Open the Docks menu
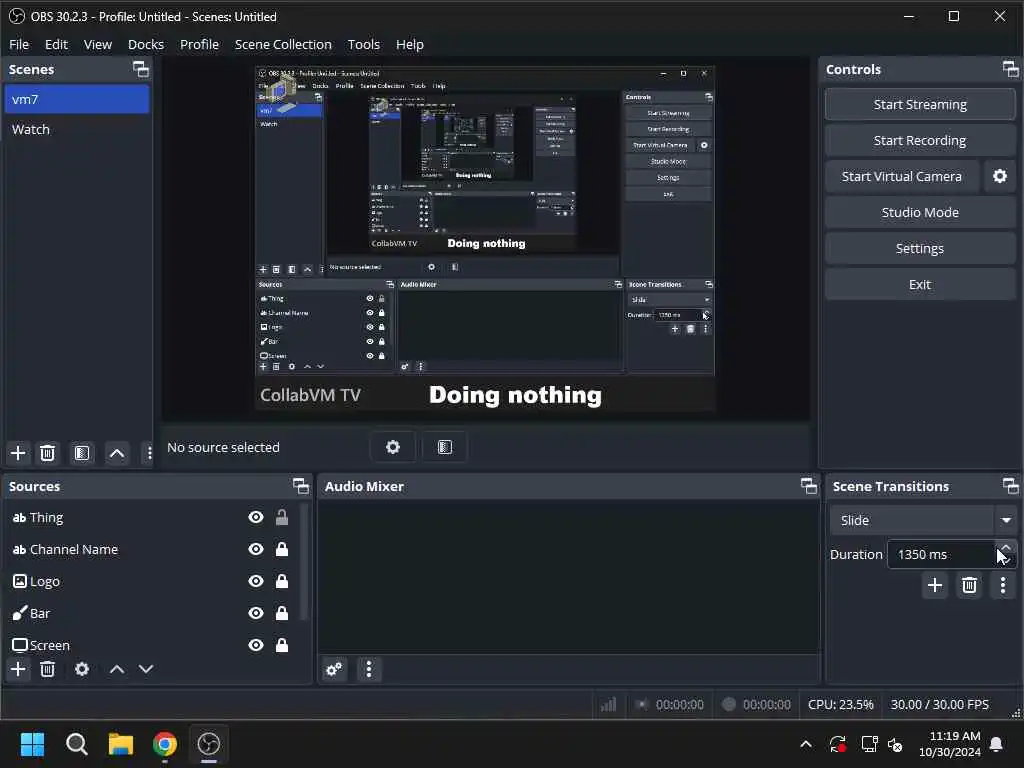 click(x=146, y=44)
